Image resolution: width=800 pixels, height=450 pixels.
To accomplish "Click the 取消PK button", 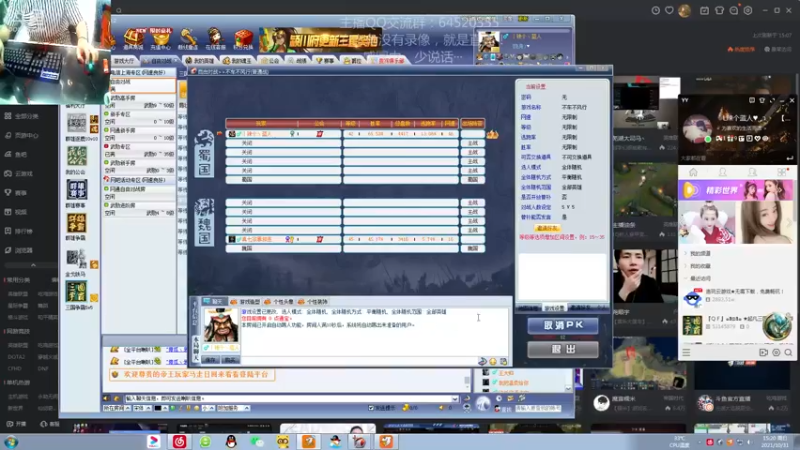I will [x=563, y=326].
